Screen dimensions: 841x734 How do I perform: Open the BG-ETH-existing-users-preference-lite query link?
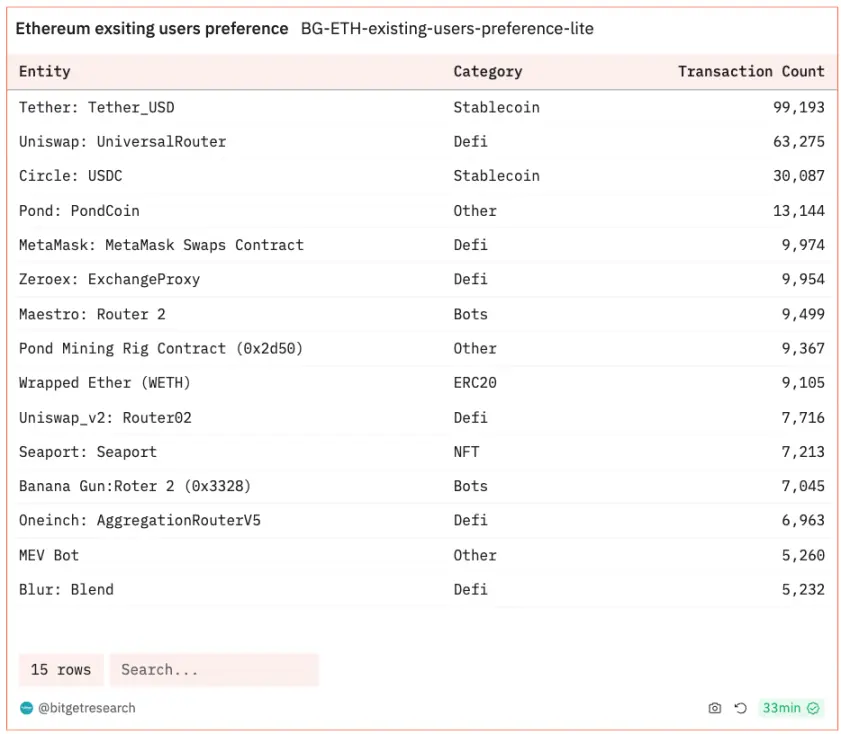pos(447,29)
